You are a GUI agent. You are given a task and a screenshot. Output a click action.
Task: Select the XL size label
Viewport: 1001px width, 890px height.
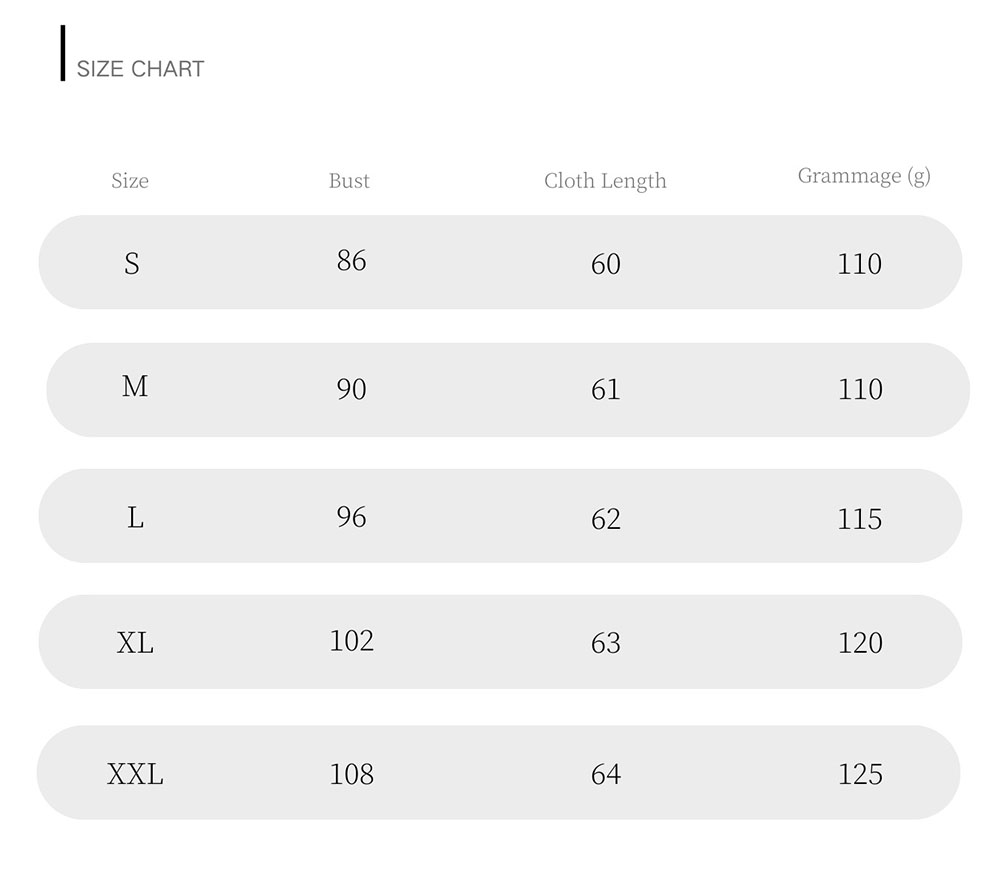point(136,642)
